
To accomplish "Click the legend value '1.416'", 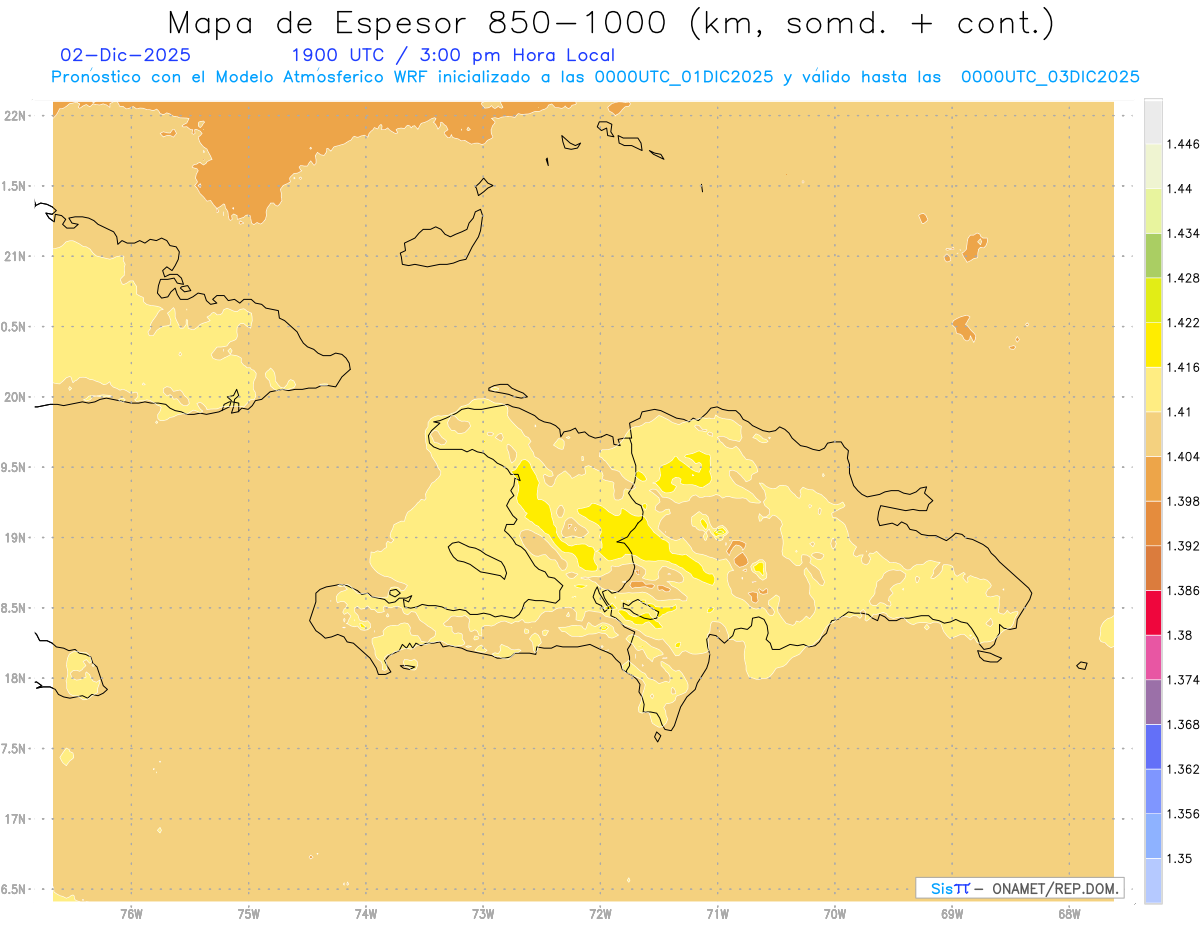I will [x=1183, y=367].
